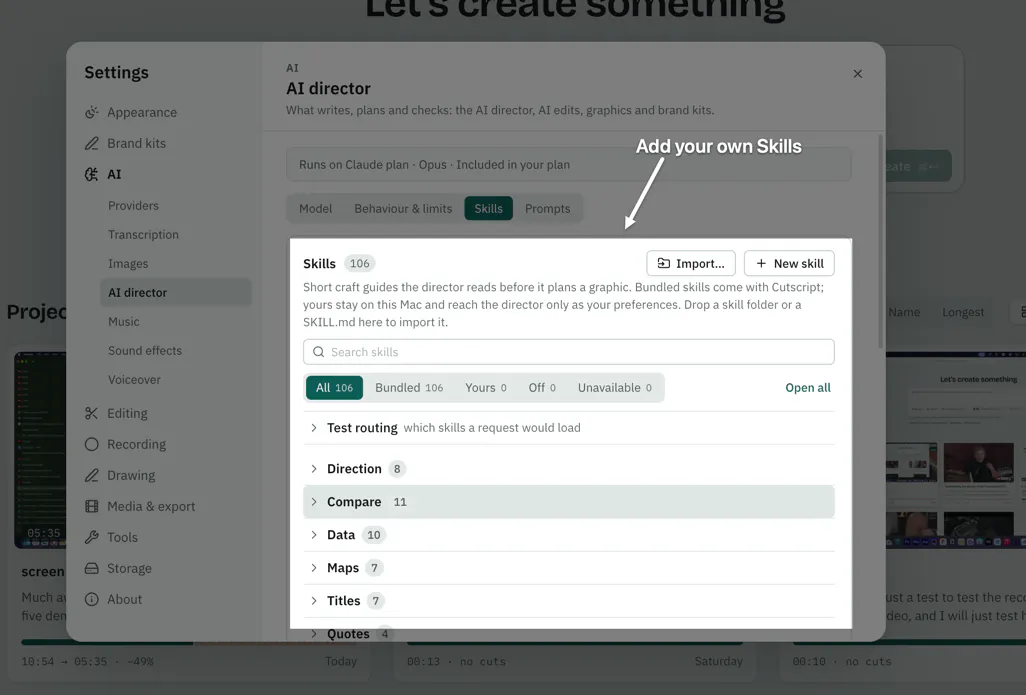Switch to the Model tab
Viewport: 1026px width, 695px height.
tap(315, 209)
